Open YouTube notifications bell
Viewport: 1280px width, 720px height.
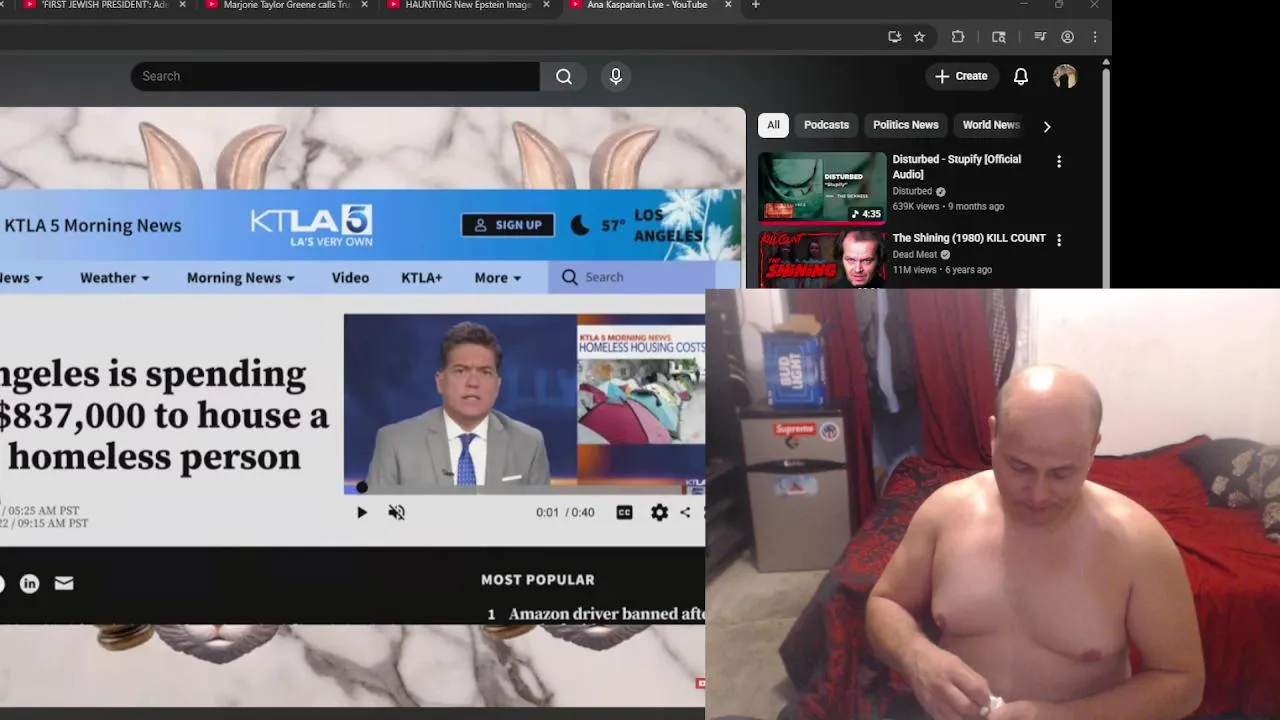[x=1021, y=76]
